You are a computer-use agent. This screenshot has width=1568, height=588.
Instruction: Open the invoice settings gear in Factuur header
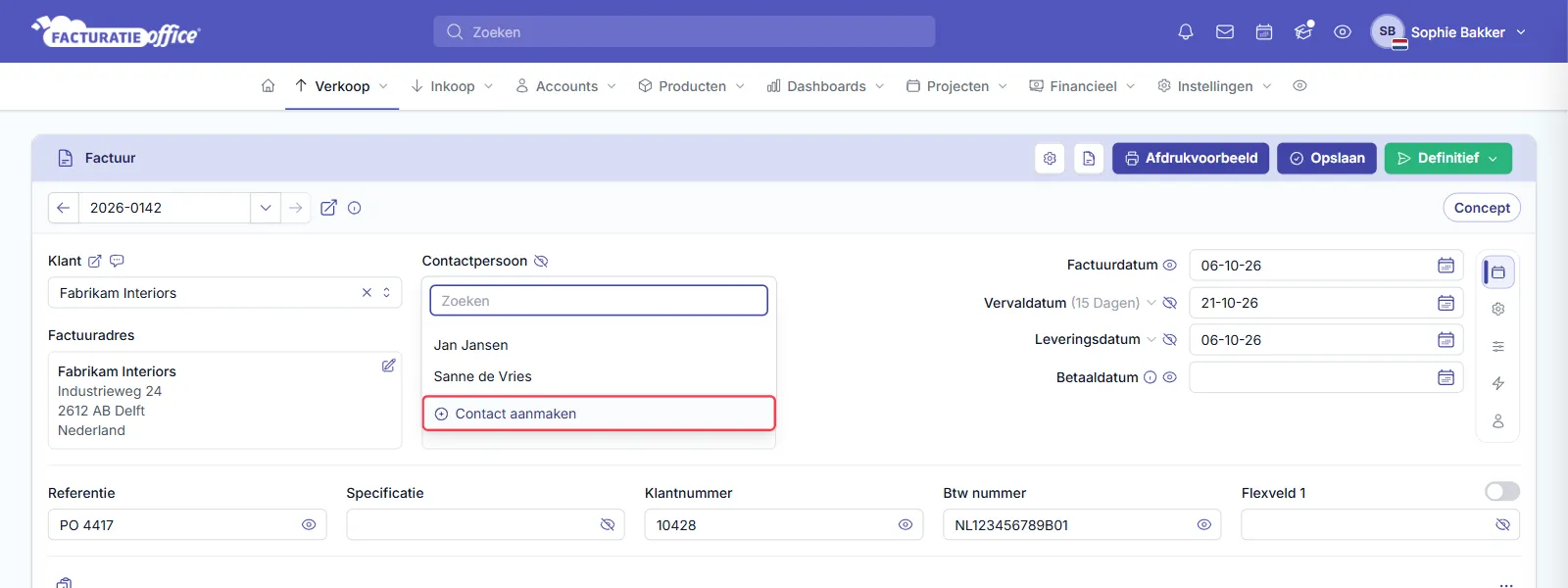tap(1050, 159)
